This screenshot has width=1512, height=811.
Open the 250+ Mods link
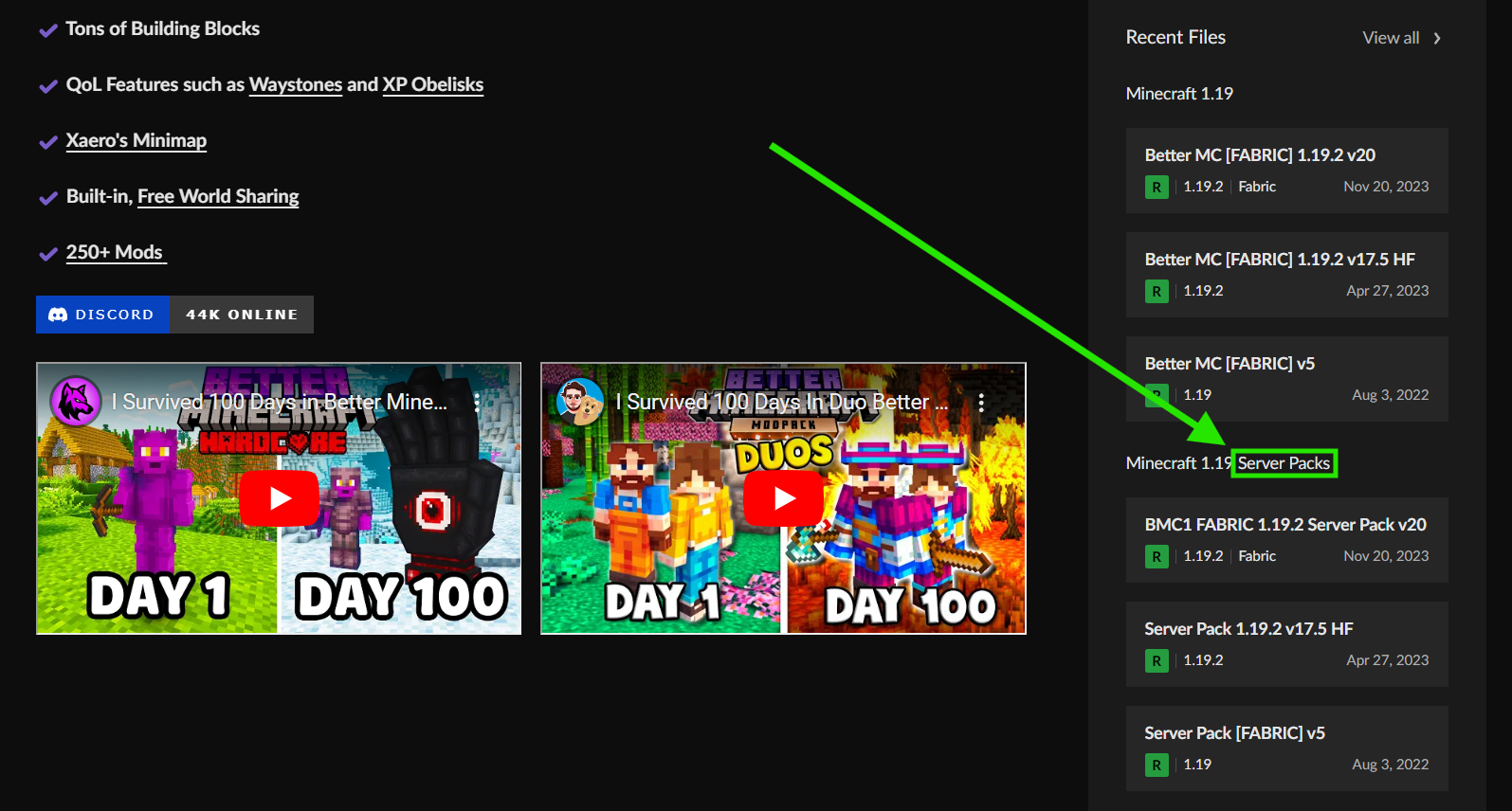pyautogui.click(x=115, y=253)
